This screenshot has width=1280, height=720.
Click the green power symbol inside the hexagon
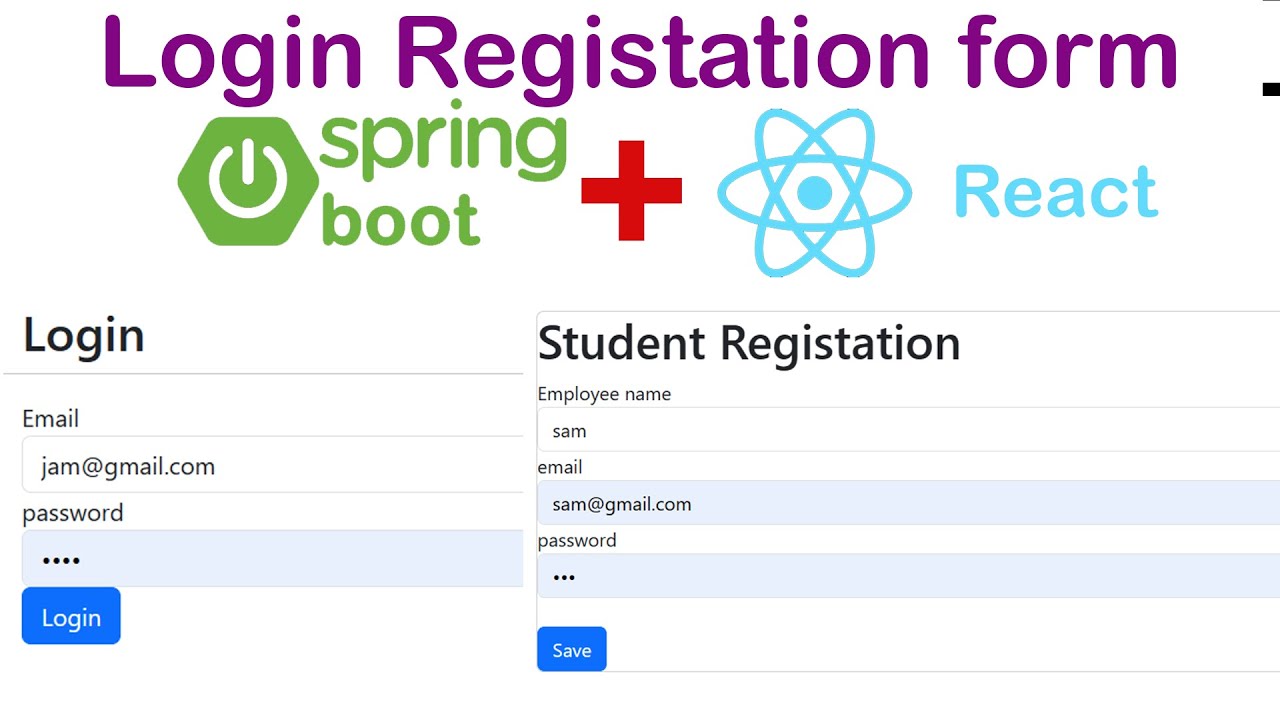(x=246, y=180)
